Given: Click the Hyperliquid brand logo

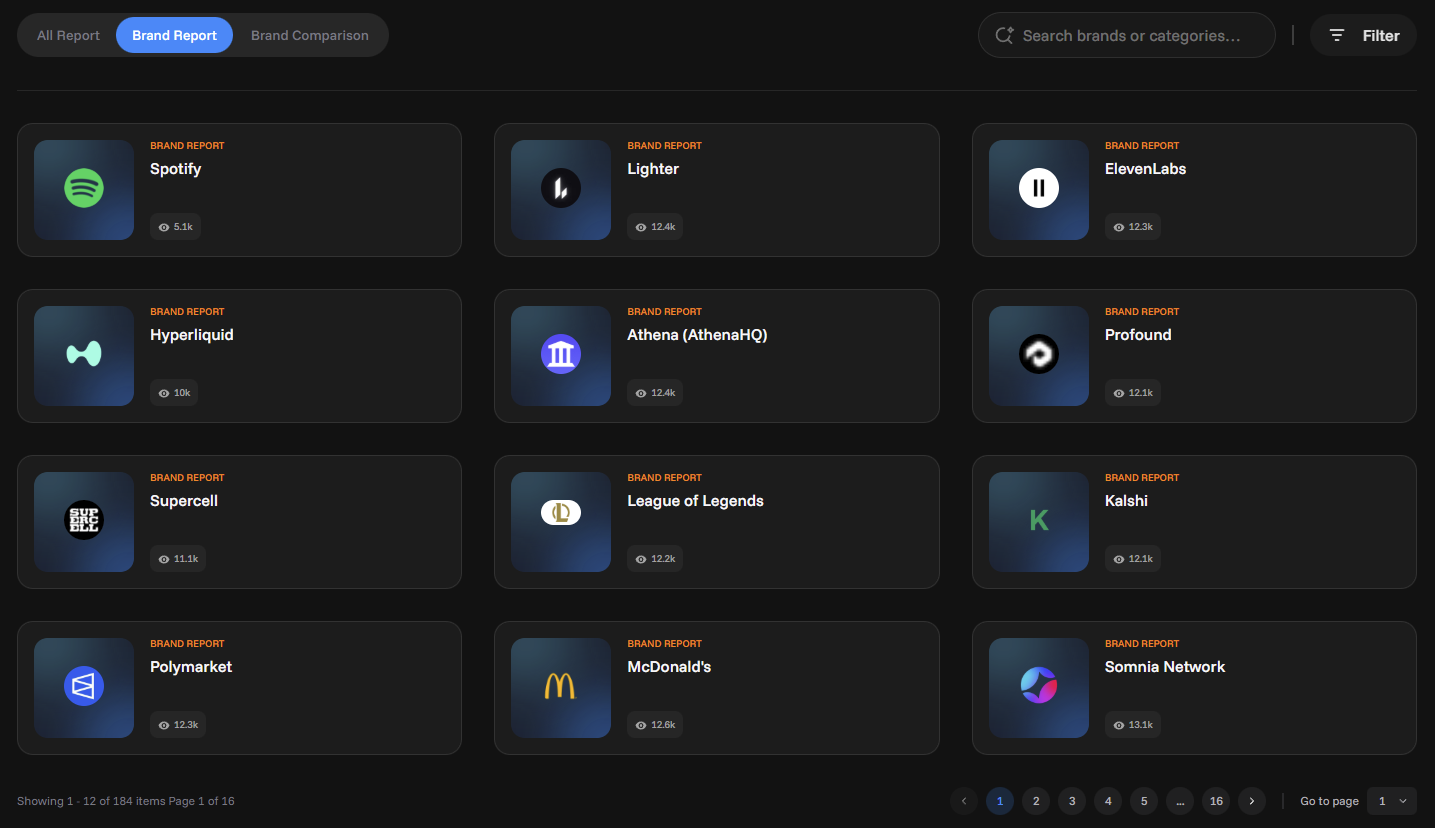Looking at the screenshot, I should (83, 356).
